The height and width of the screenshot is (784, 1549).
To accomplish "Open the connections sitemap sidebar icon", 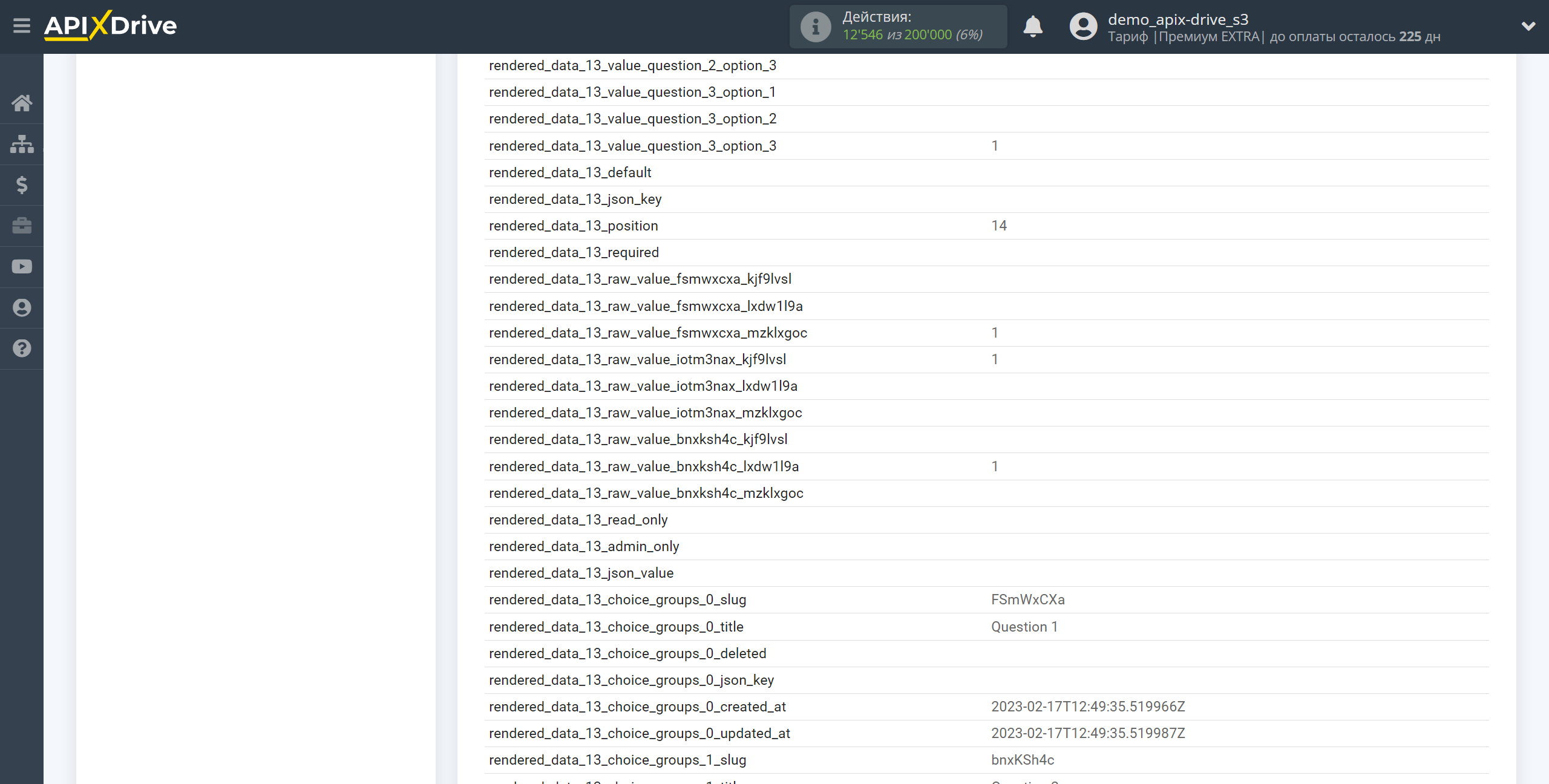I will click(x=22, y=144).
